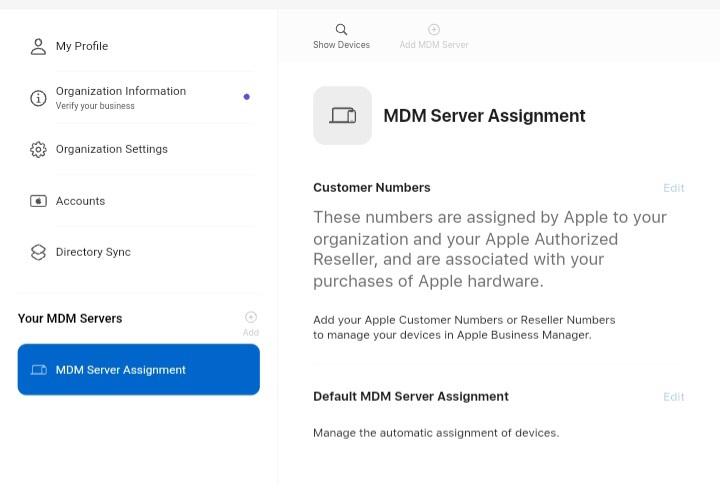Go to the Accounts section

(x=80, y=201)
